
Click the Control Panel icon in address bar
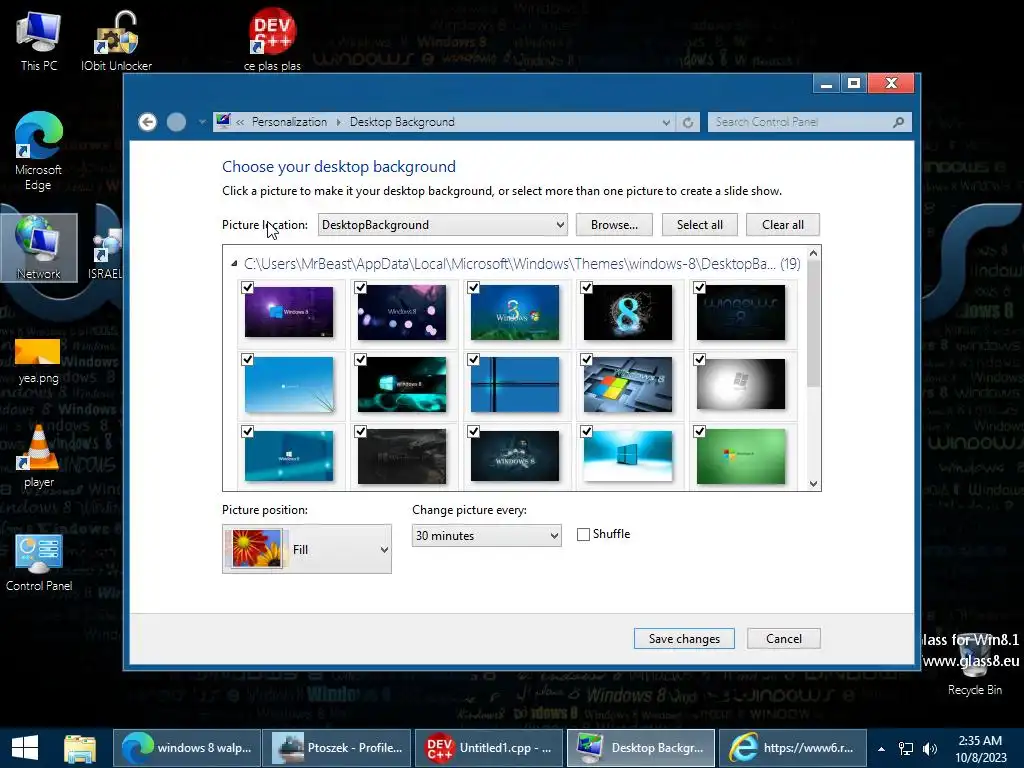click(223, 121)
